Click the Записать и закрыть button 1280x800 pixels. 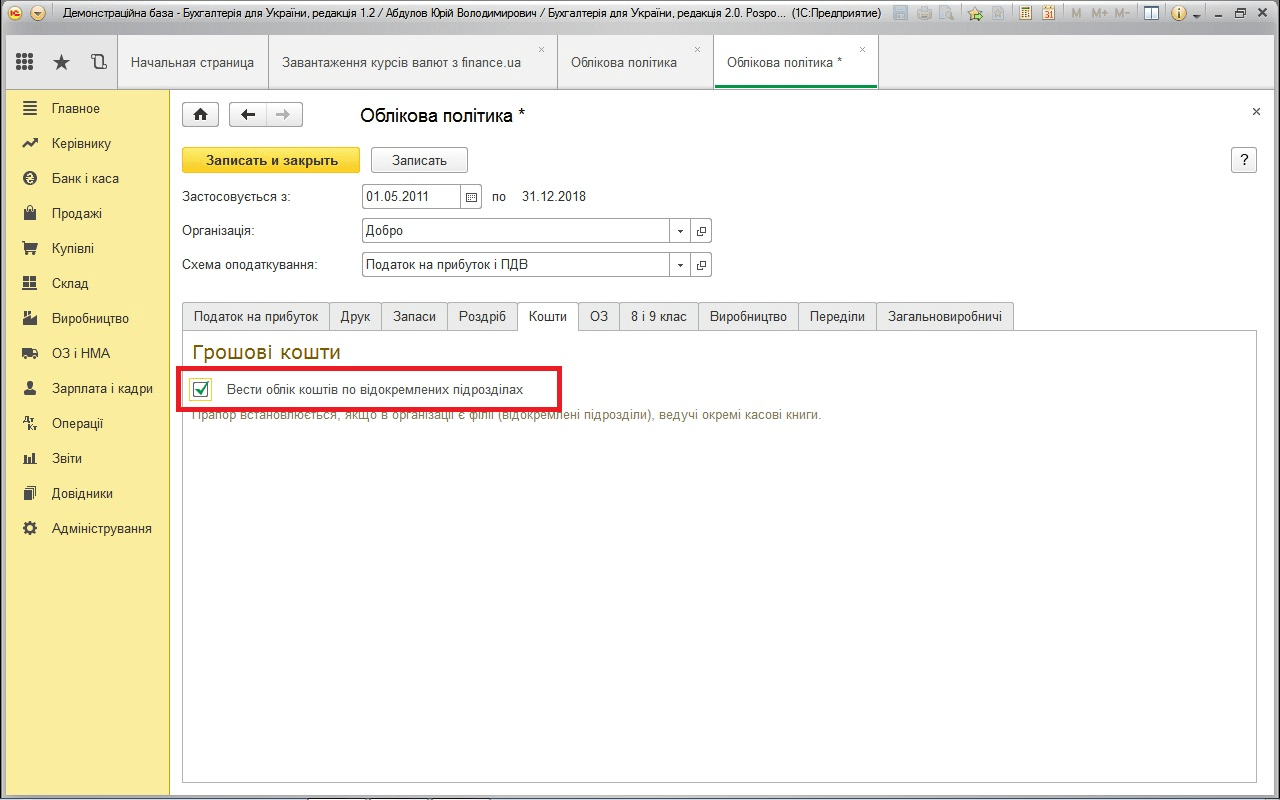point(271,160)
